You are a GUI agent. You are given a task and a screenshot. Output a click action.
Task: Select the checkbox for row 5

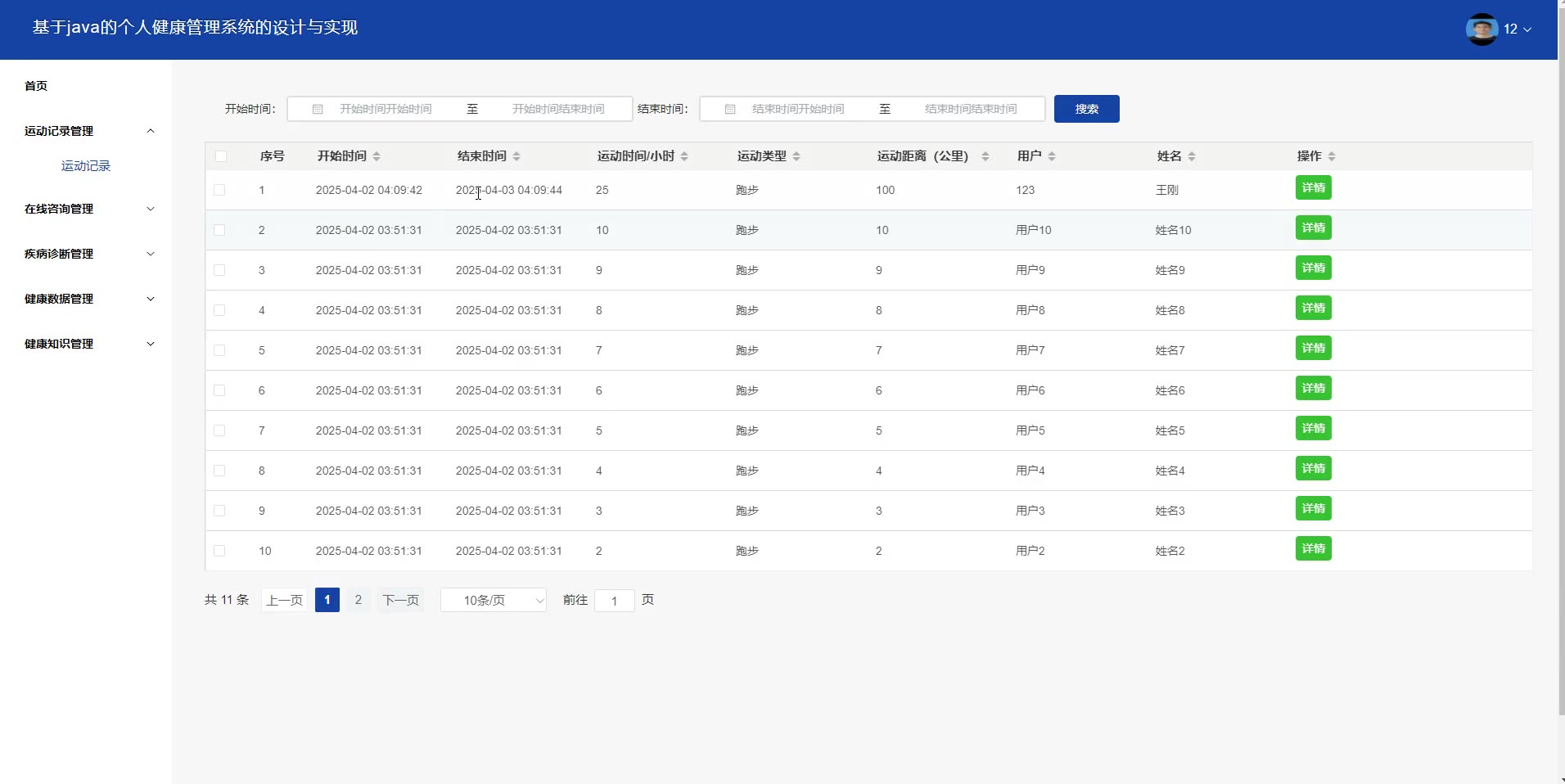tap(219, 350)
